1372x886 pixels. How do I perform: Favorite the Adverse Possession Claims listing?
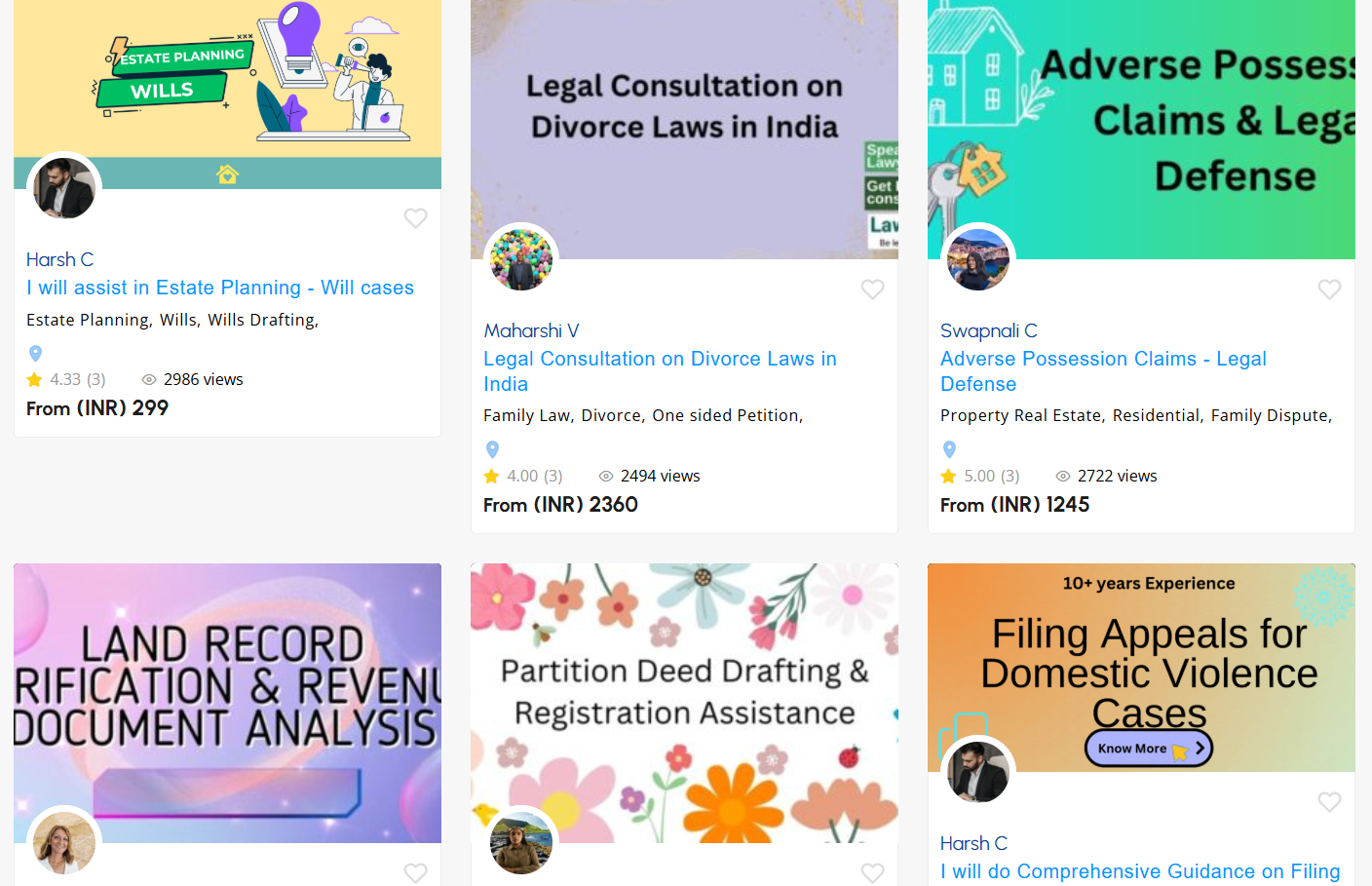click(x=1329, y=289)
